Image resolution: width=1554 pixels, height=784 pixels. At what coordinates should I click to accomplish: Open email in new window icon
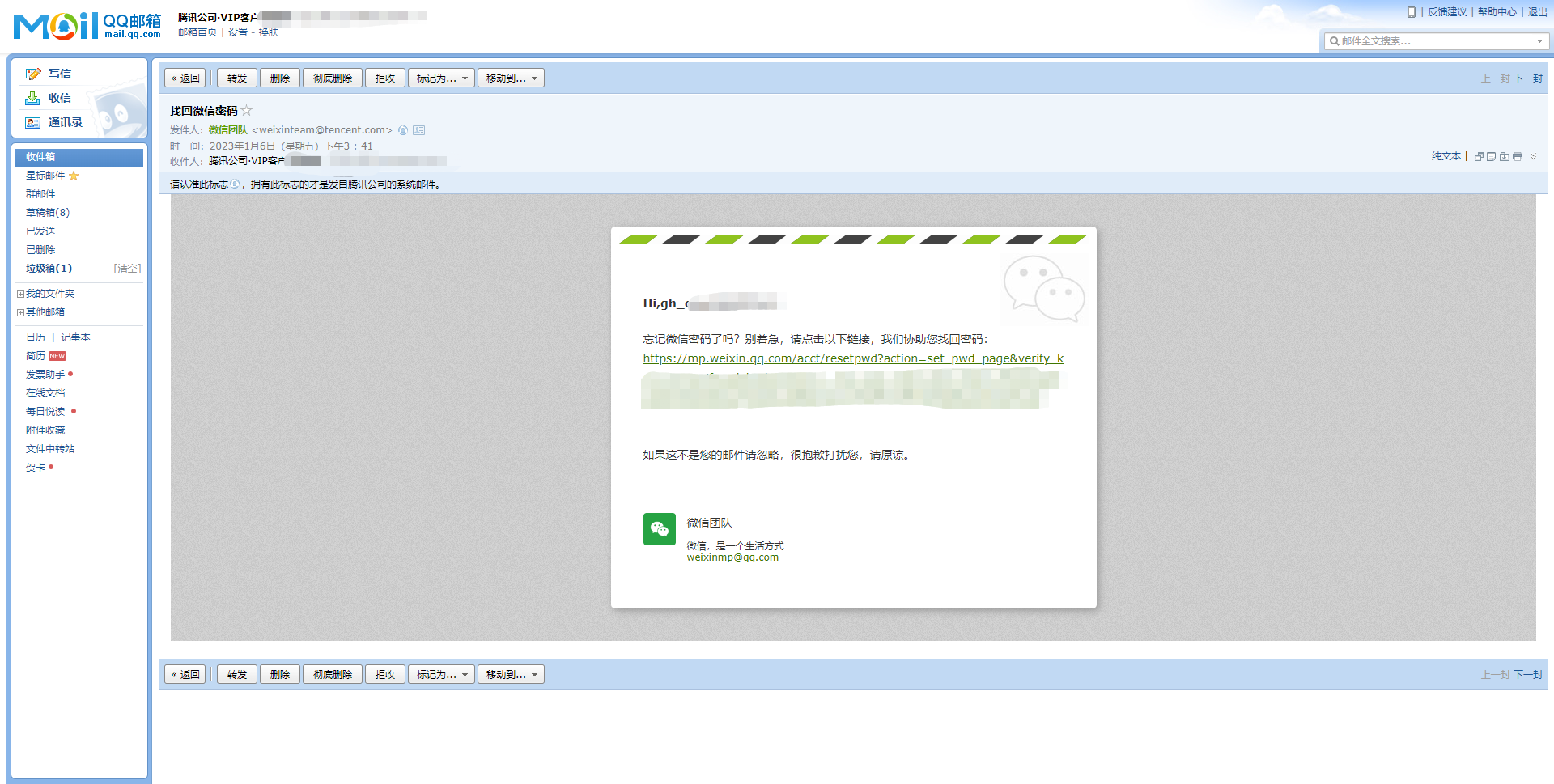click(1479, 156)
